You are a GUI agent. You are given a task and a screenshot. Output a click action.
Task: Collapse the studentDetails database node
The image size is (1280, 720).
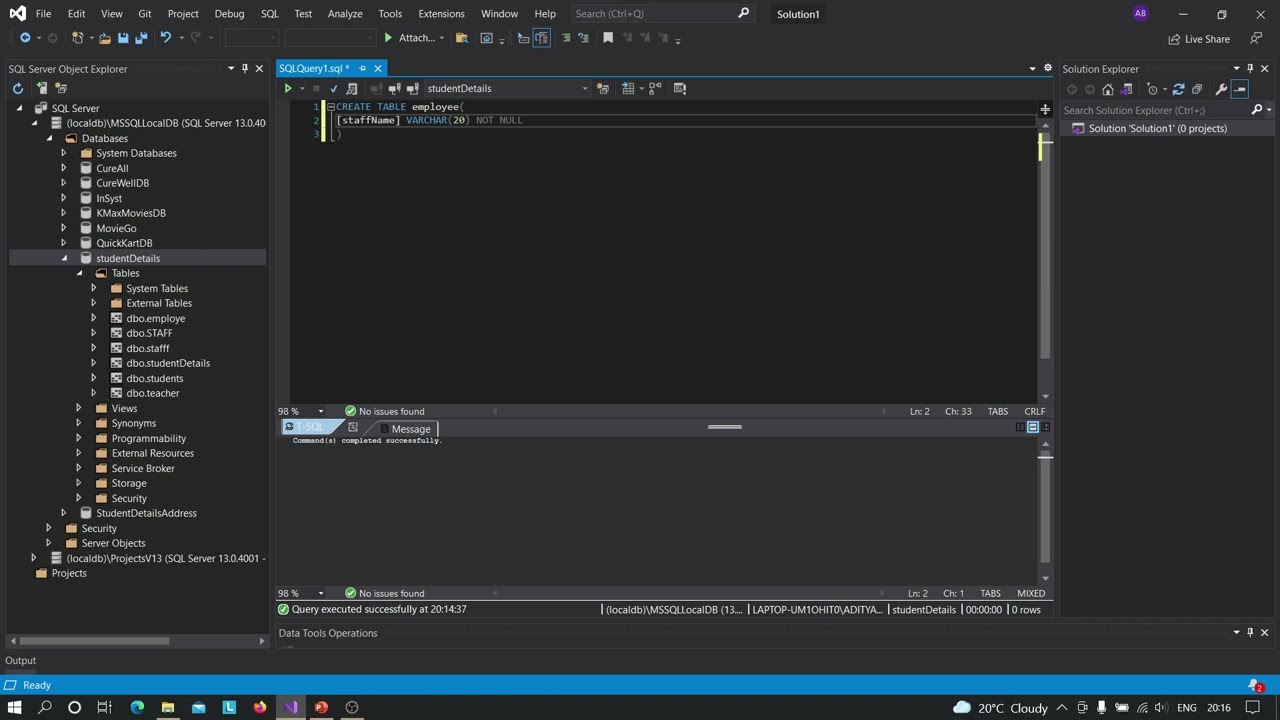[64, 258]
